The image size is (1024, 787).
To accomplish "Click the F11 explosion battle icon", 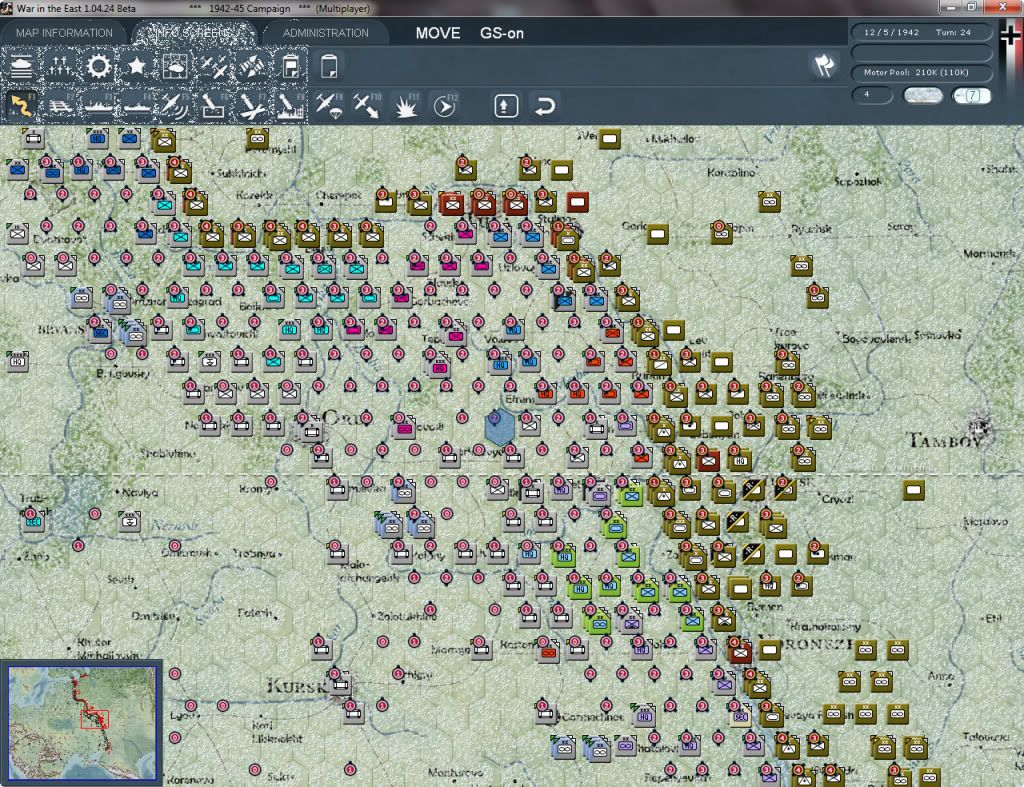I will click(406, 106).
